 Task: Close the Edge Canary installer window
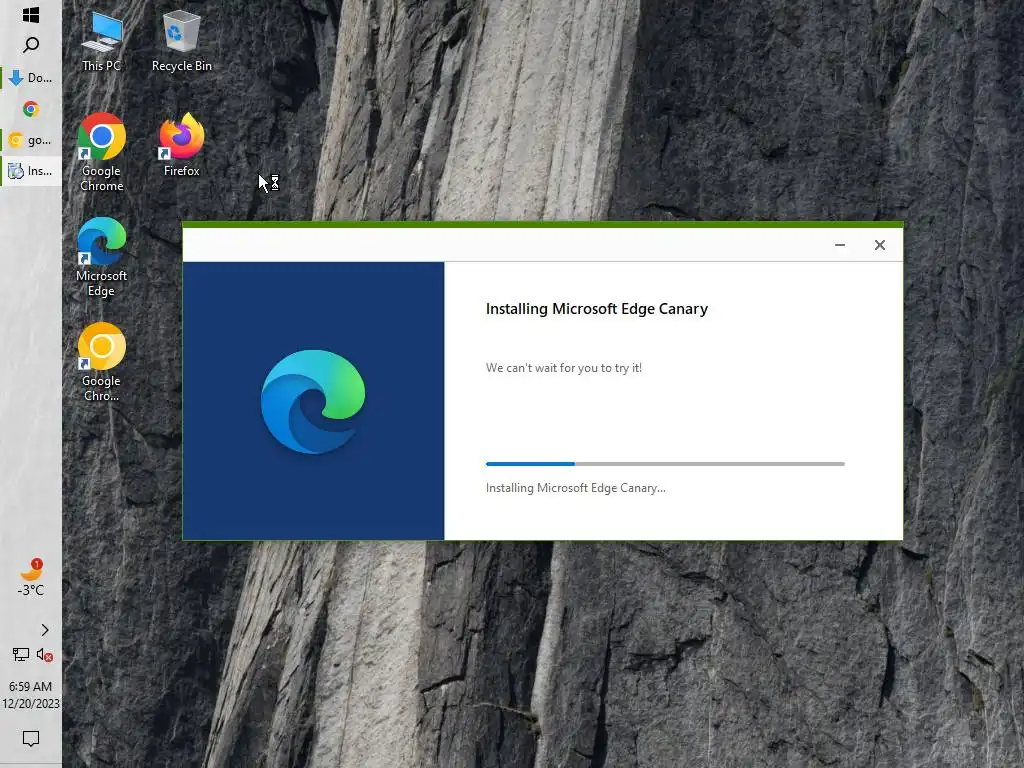(880, 245)
